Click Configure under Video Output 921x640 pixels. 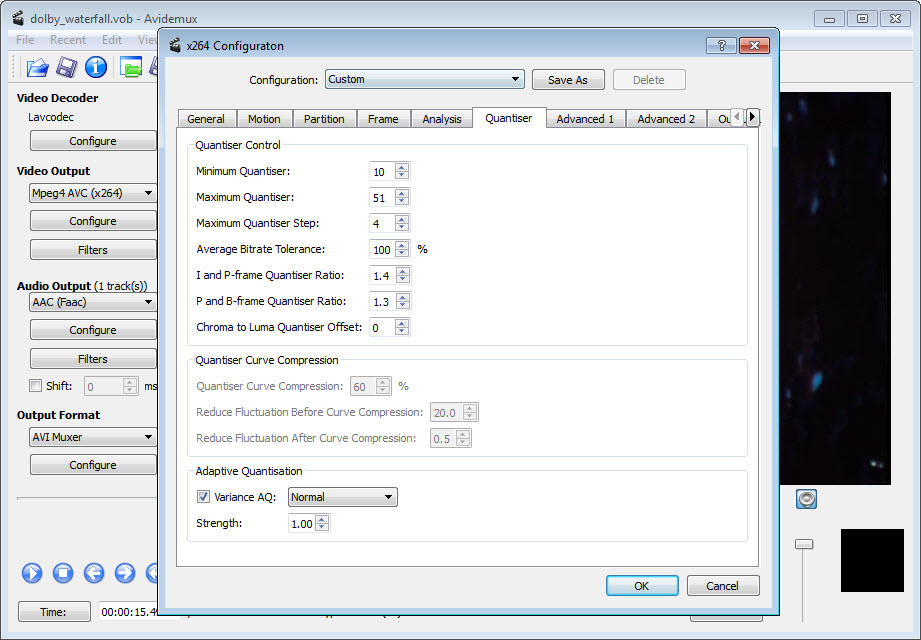tap(93, 221)
